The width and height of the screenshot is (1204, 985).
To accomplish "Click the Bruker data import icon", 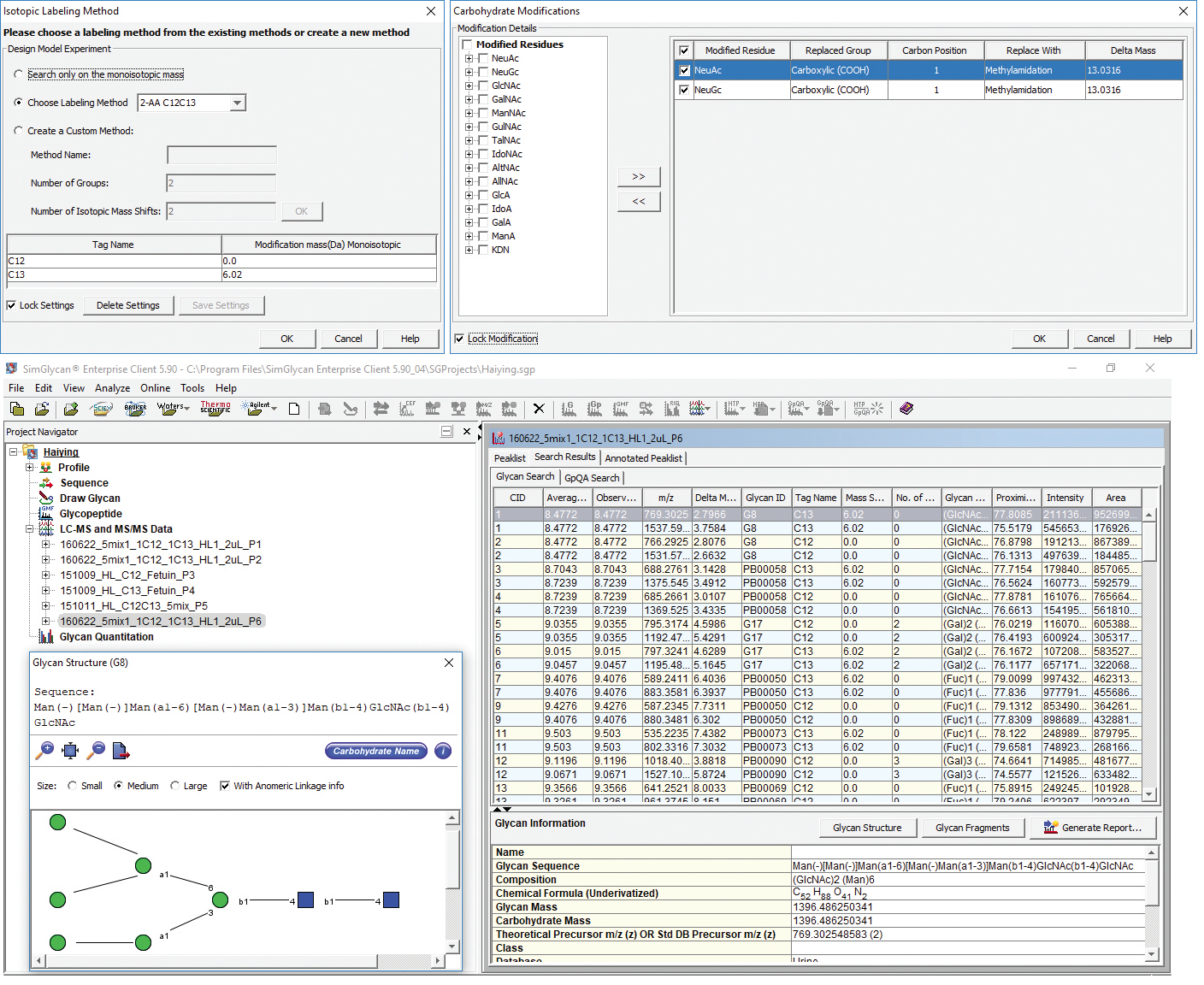I will point(135,409).
